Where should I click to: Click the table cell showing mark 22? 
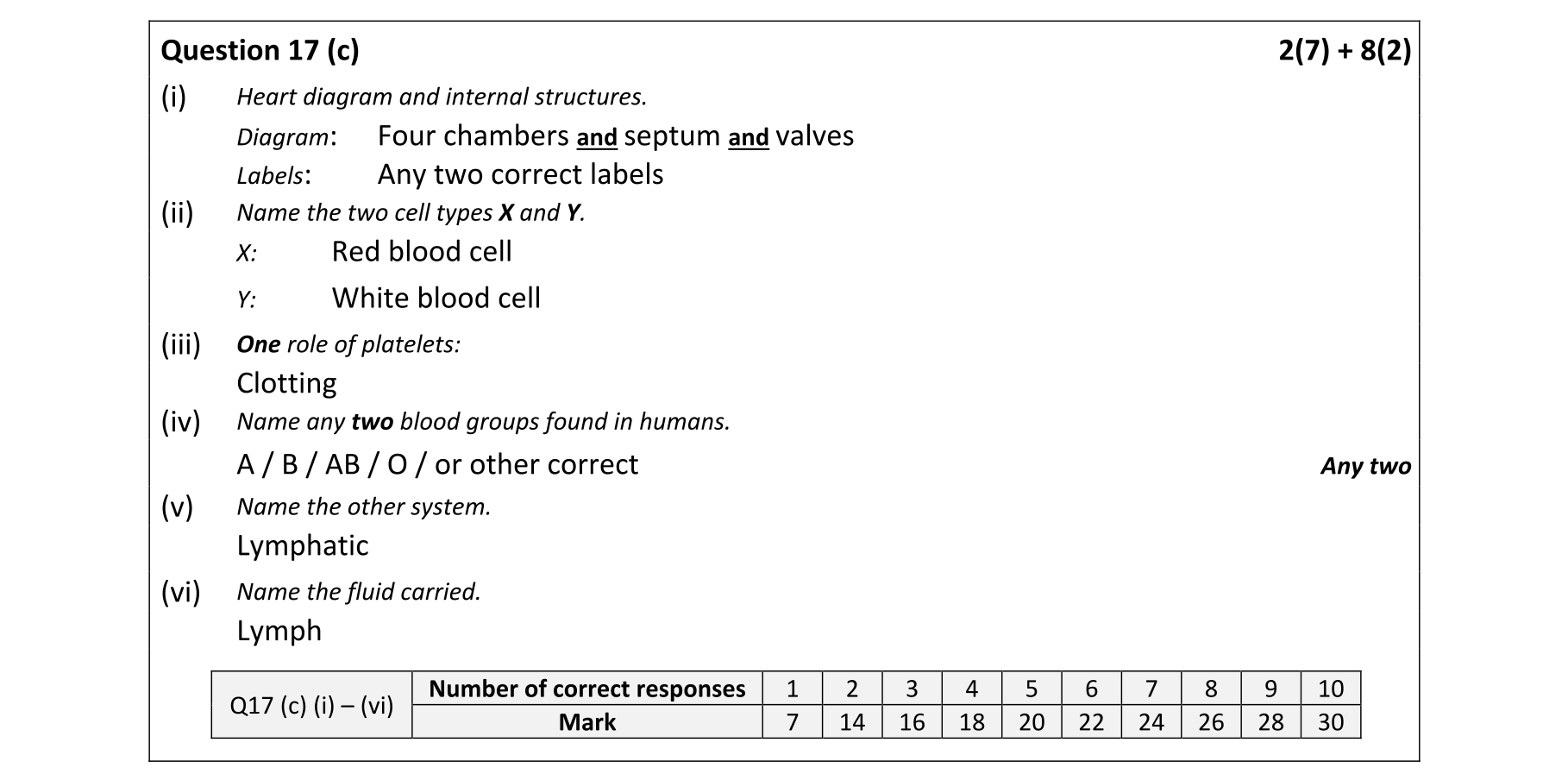coord(1091,722)
